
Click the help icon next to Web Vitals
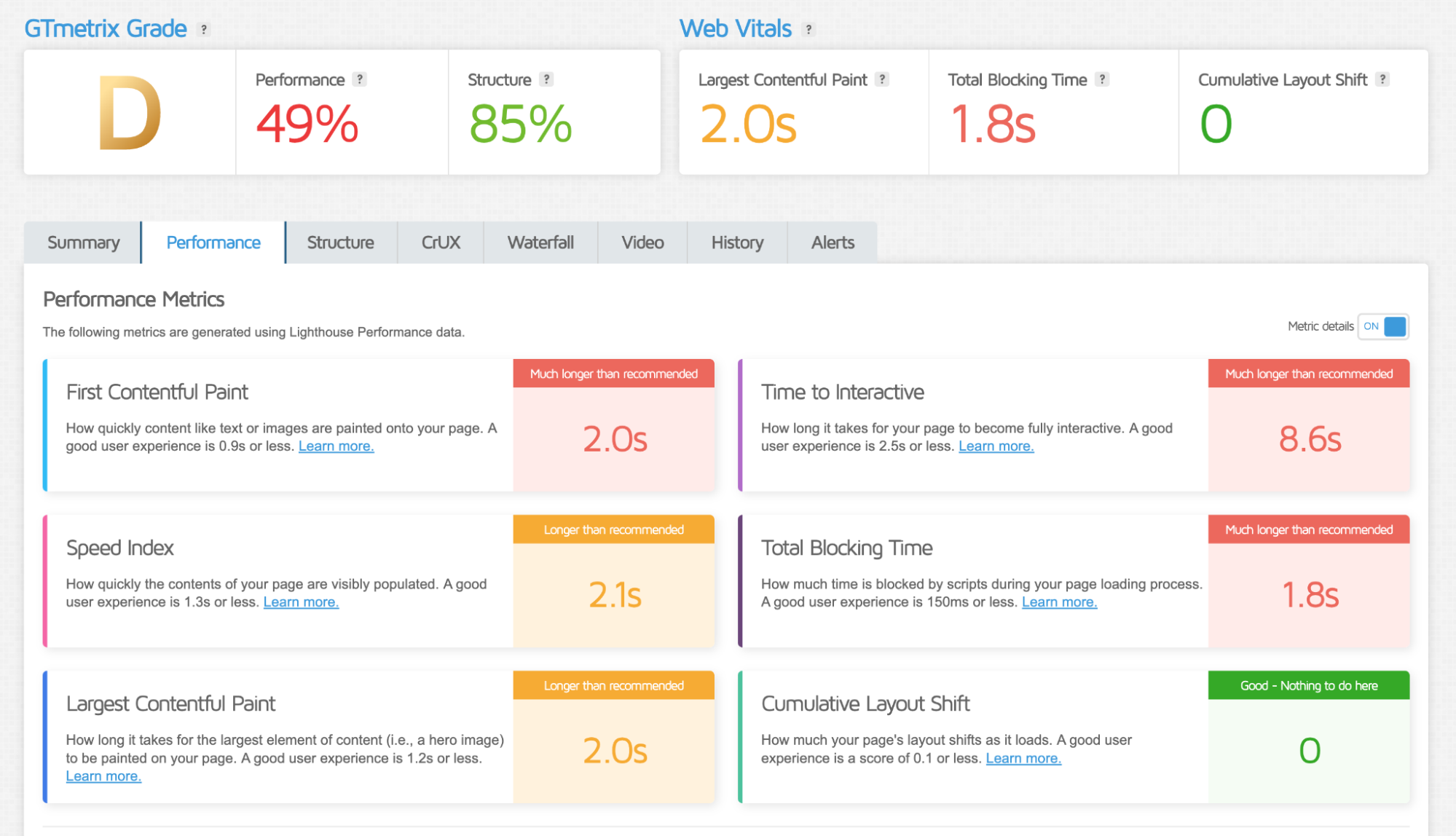tap(808, 29)
